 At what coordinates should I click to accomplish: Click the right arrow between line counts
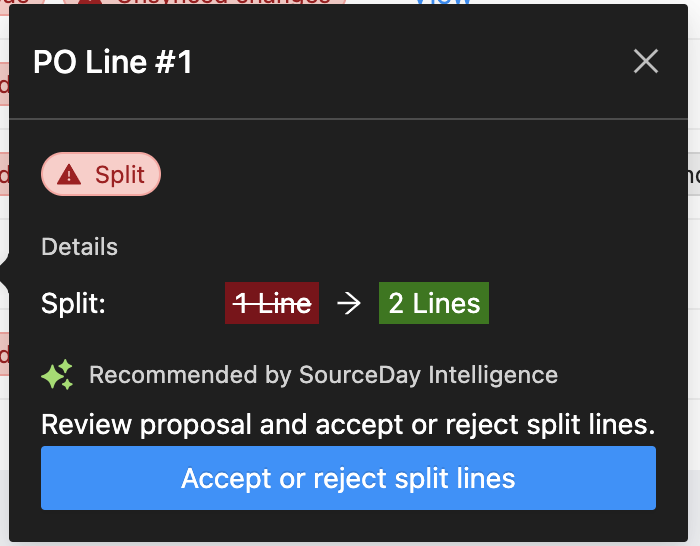[349, 304]
